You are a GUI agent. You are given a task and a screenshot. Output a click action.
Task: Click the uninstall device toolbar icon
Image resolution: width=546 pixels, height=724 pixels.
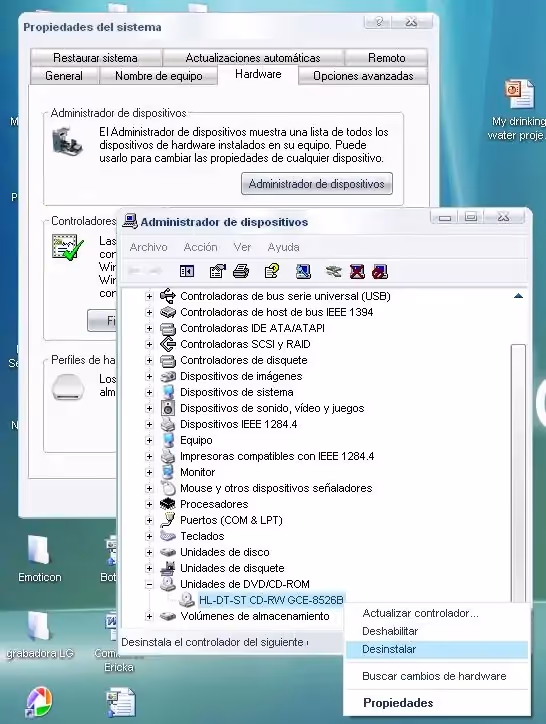[x=357, y=271]
